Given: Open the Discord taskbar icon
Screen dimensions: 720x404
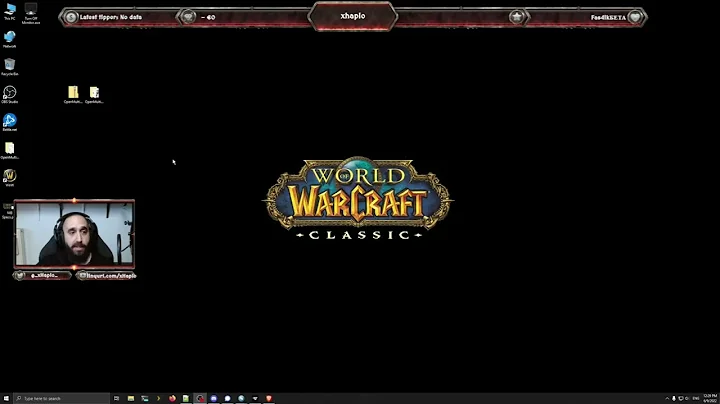Looking at the screenshot, I should pos(214,398).
